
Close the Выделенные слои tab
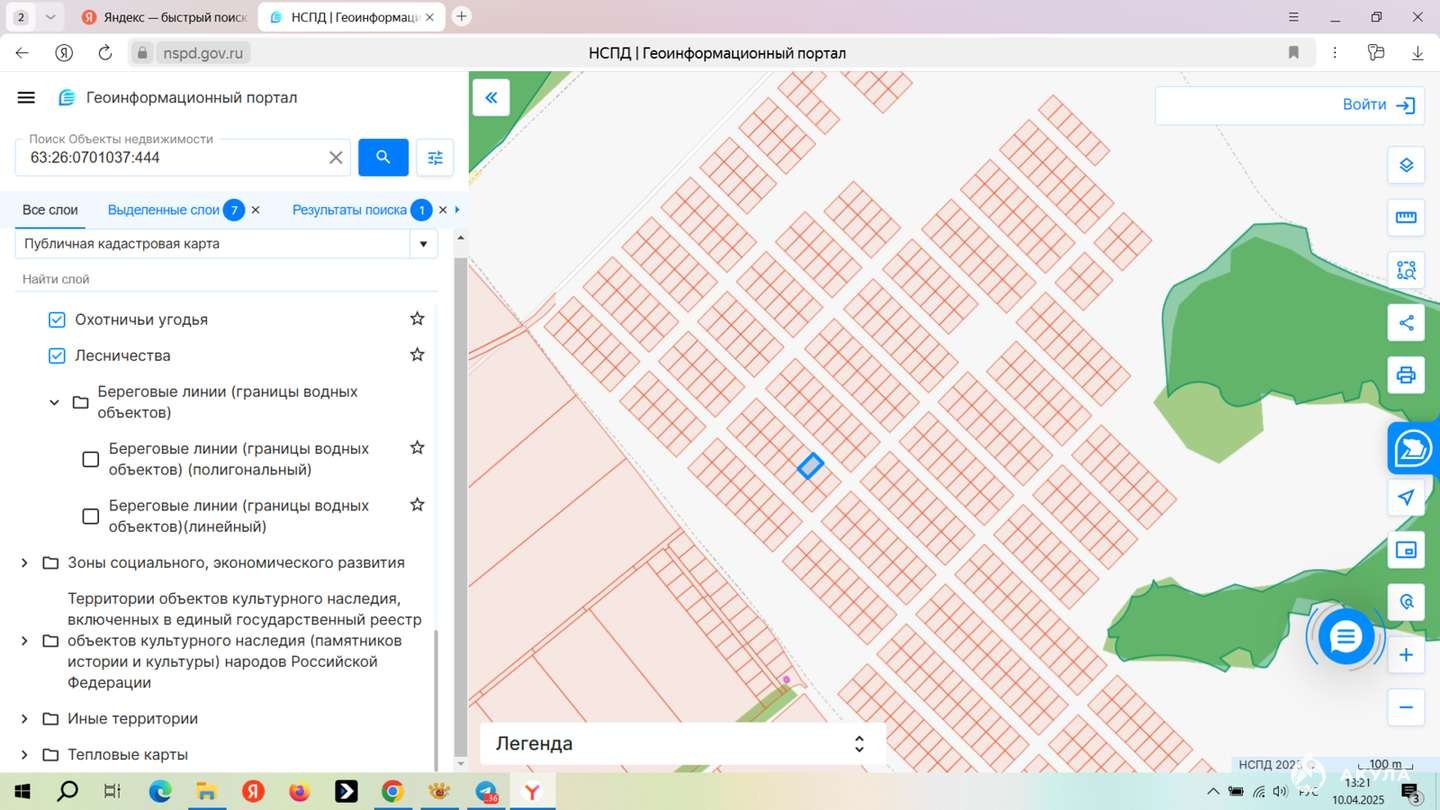[x=255, y=210]
